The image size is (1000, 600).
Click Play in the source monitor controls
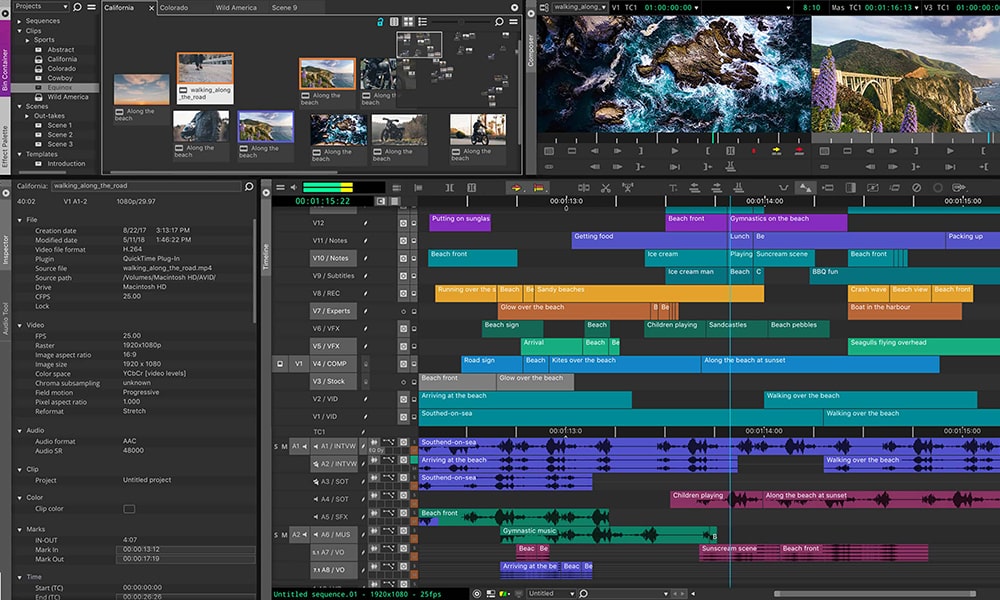[674, 151]
